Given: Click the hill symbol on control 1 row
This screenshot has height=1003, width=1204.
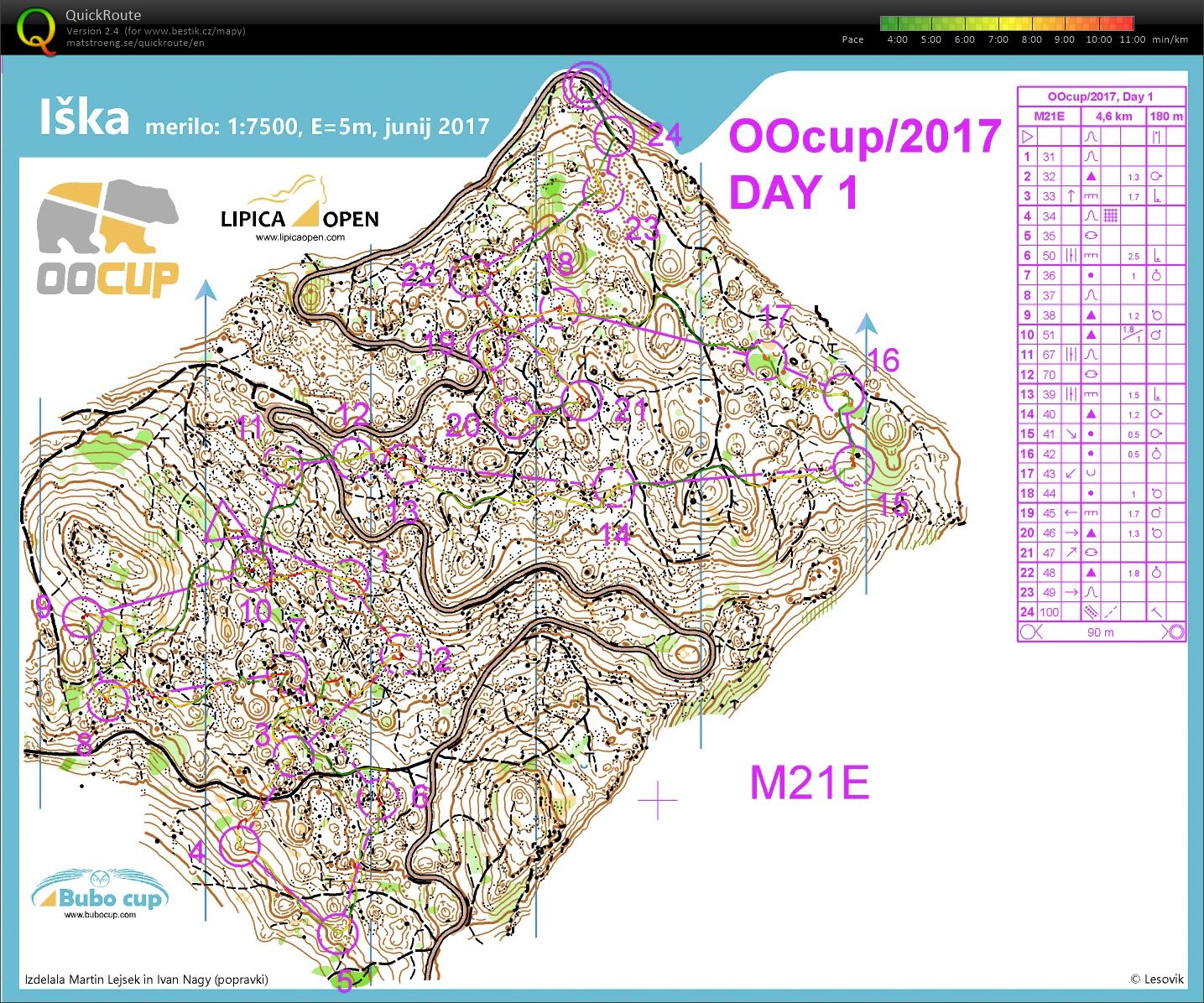Looking at the screenshot, I should point(1092,156).
